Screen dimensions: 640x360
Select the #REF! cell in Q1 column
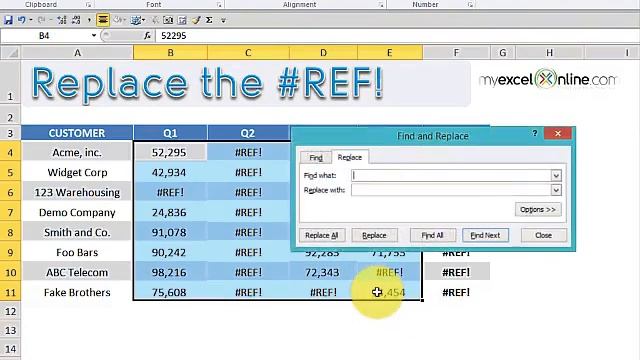pyautogui.click(x=170, y=192)
